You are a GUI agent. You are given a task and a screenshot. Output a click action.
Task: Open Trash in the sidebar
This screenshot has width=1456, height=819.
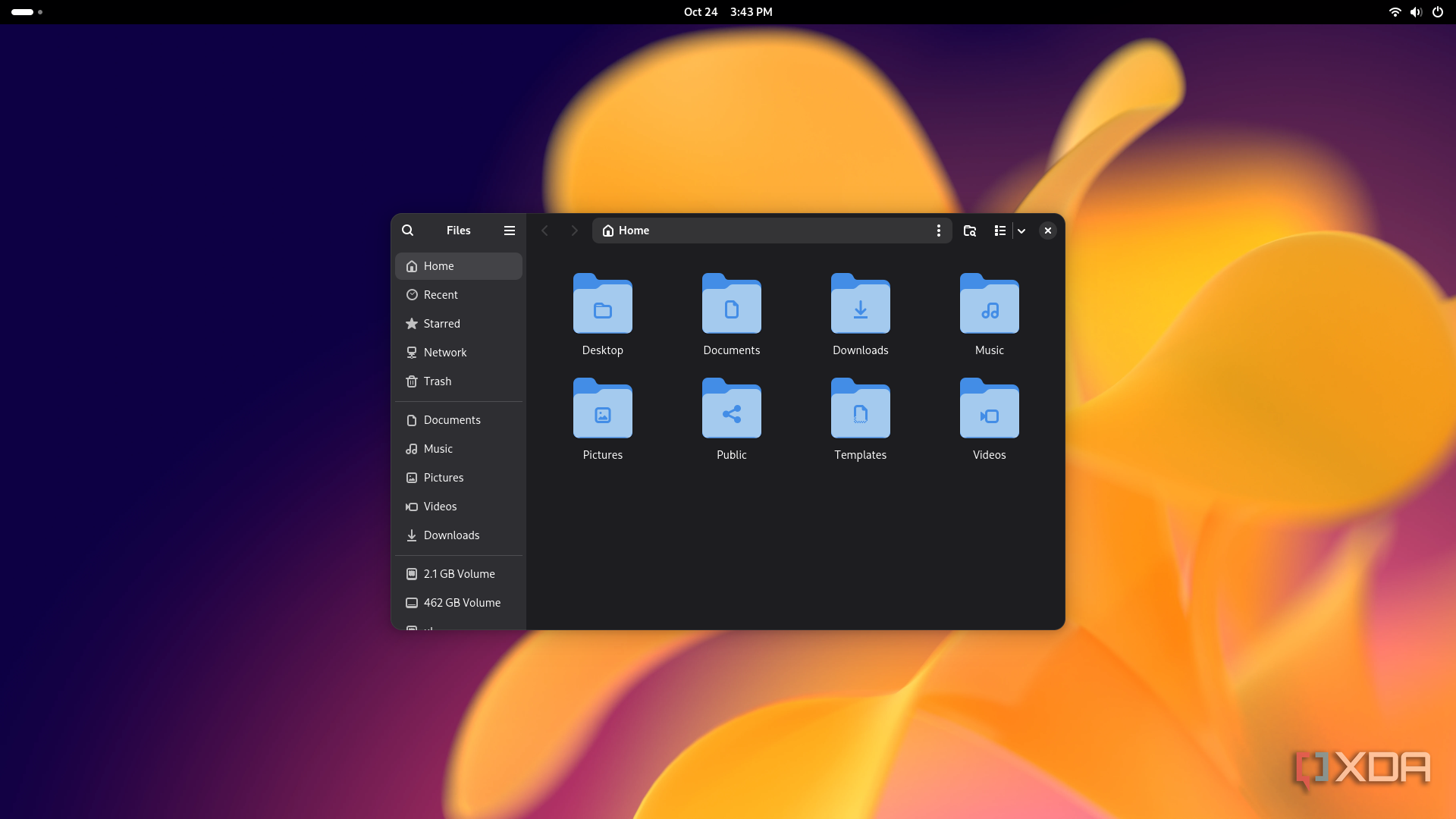459,381
